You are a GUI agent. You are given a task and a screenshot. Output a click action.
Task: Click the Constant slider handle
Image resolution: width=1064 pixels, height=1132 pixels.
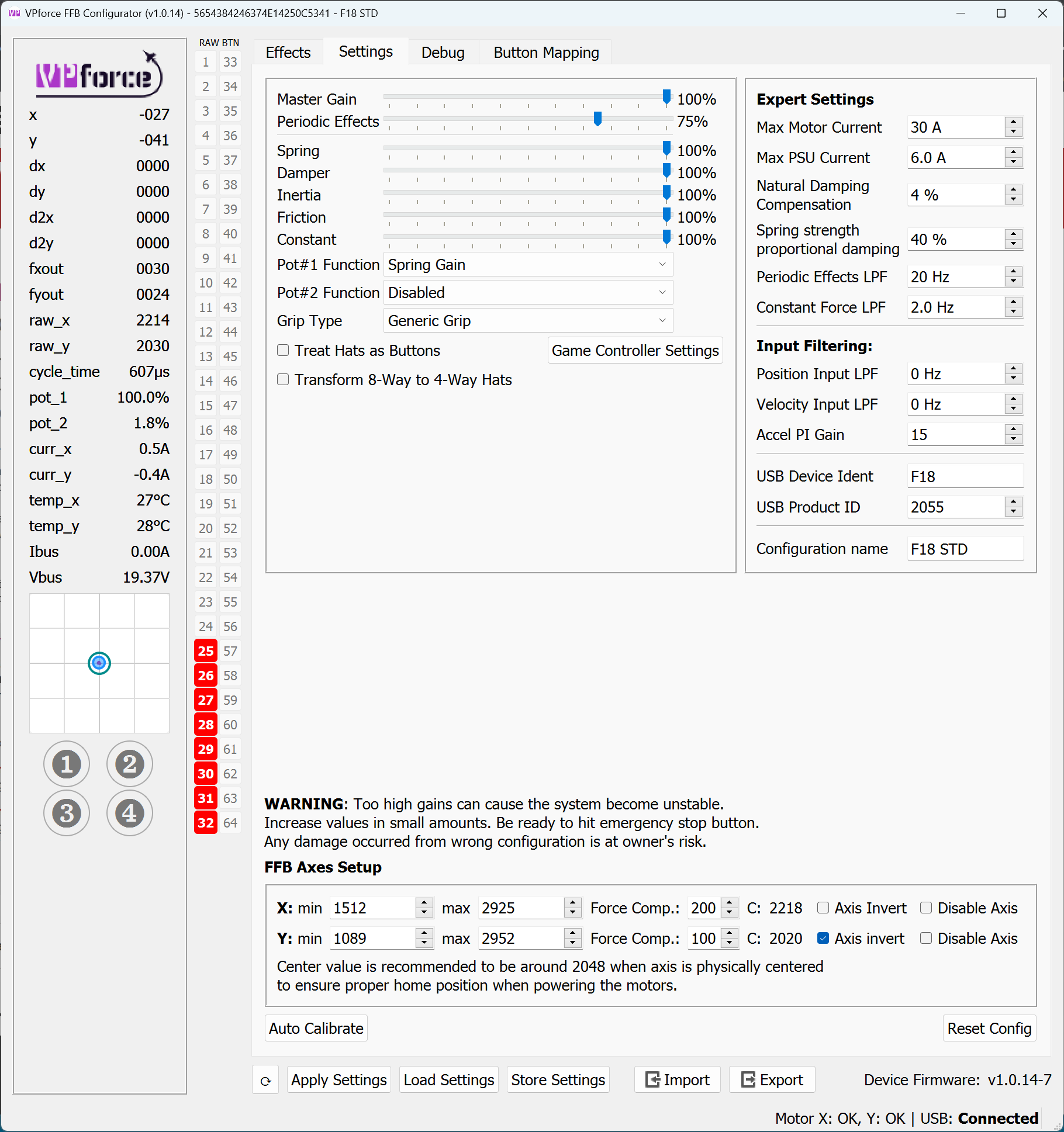666,238
